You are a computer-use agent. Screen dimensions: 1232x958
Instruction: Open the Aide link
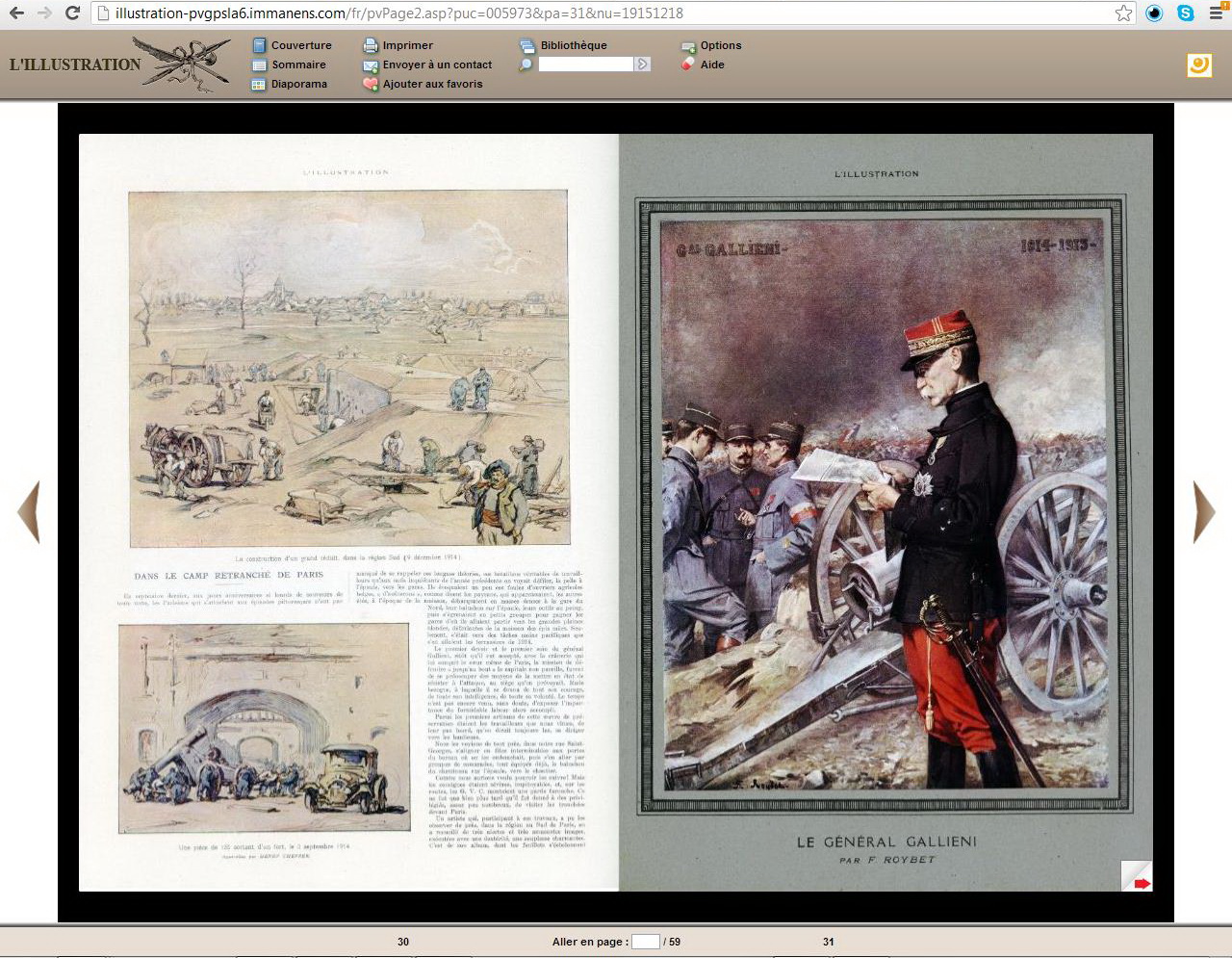tap(712, 65)
